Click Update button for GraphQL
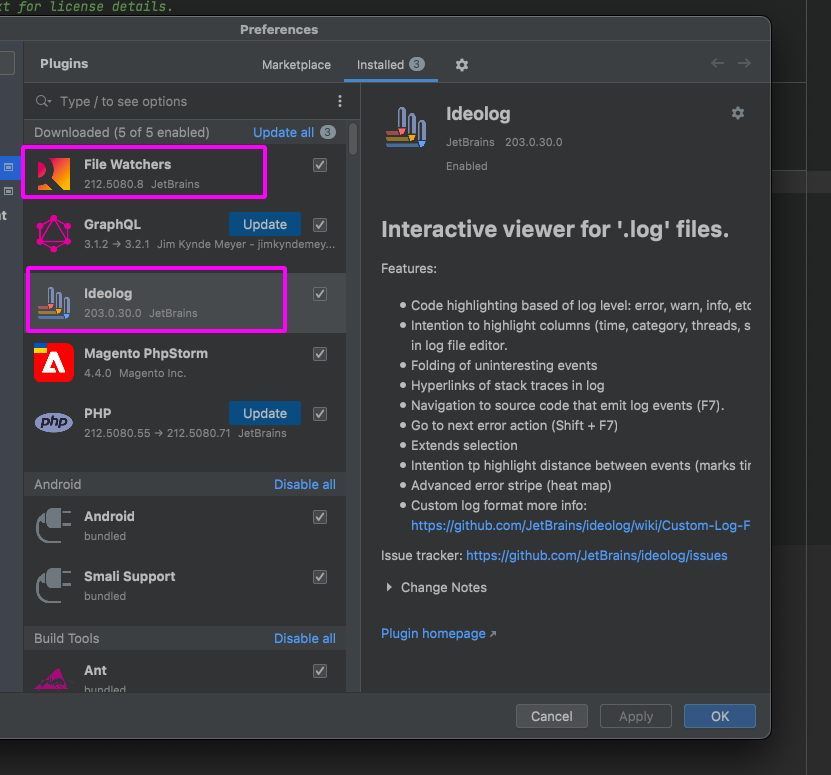The image size is (831, 775). pyautogui.click(x=265, y=224)
